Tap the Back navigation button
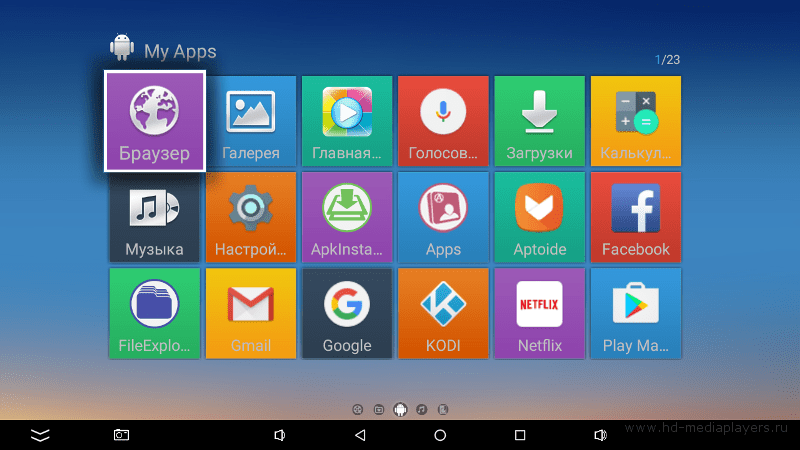The height and width of the screenshot is (450, 800). (x=360, y=435)
